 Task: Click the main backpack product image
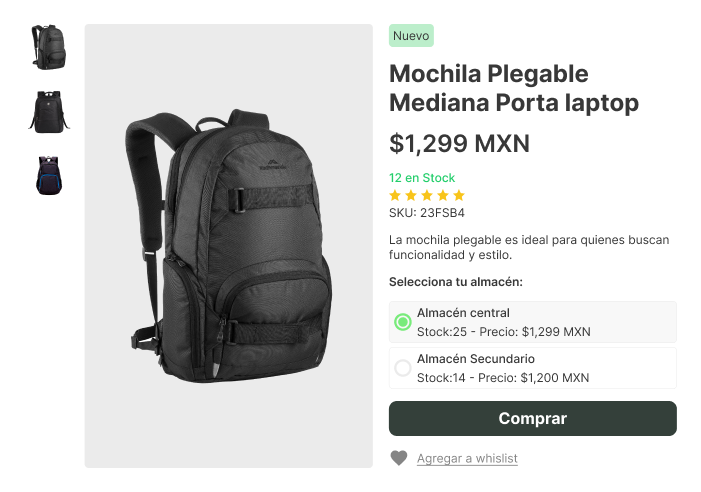228,246
